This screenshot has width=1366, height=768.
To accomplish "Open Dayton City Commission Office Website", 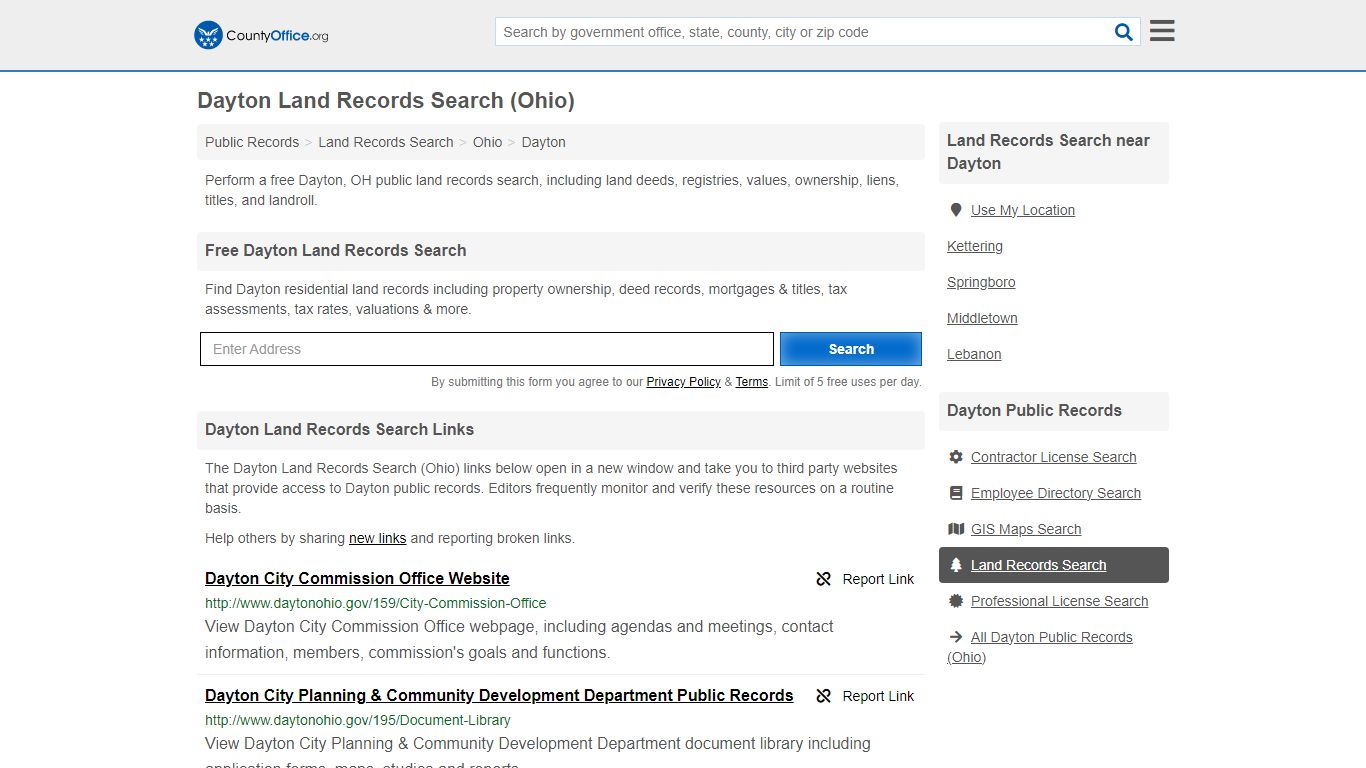I will coord(357,578).
